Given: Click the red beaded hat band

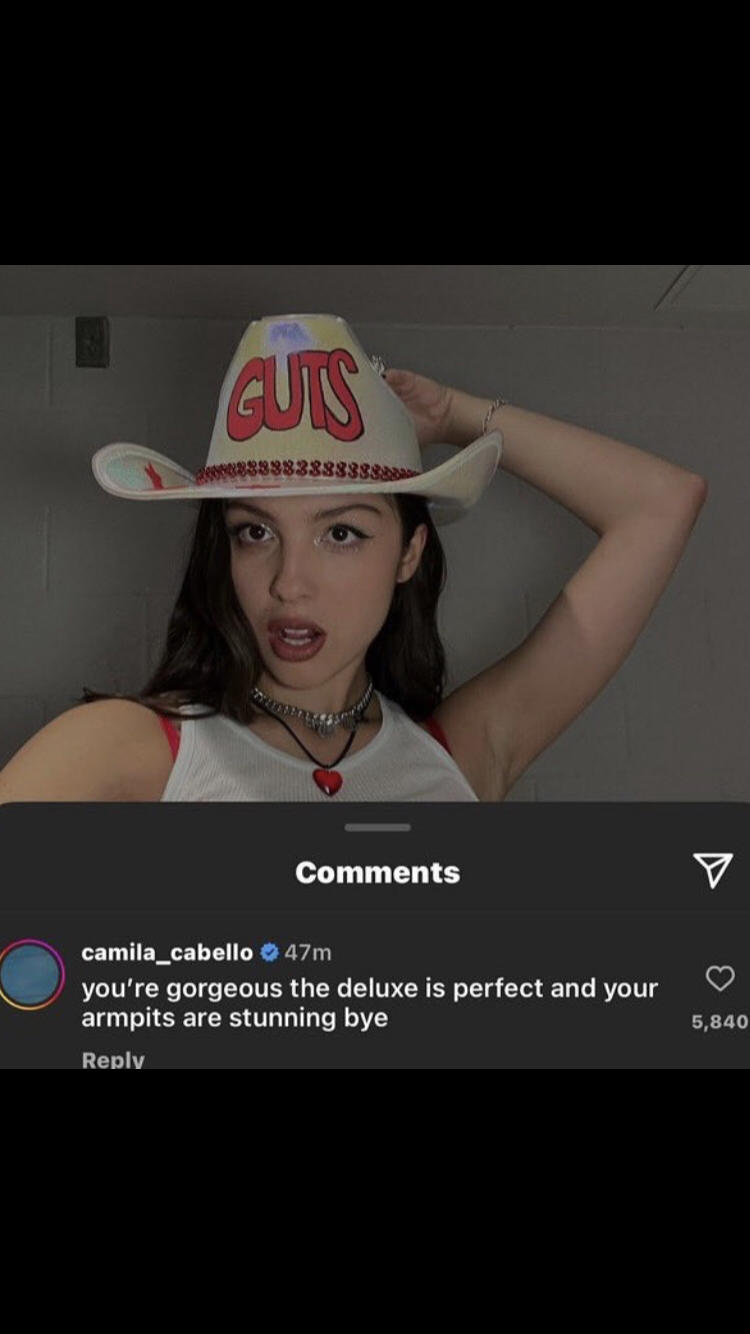Looking at the screenshot, I should [308, 471].
